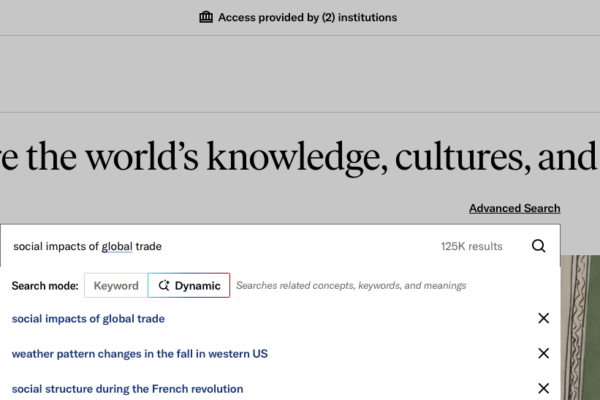Pick 'social structure during the French revolution'
Image resolution: width=600 pixels, height=400 pixels.
[x=127, y=389]
